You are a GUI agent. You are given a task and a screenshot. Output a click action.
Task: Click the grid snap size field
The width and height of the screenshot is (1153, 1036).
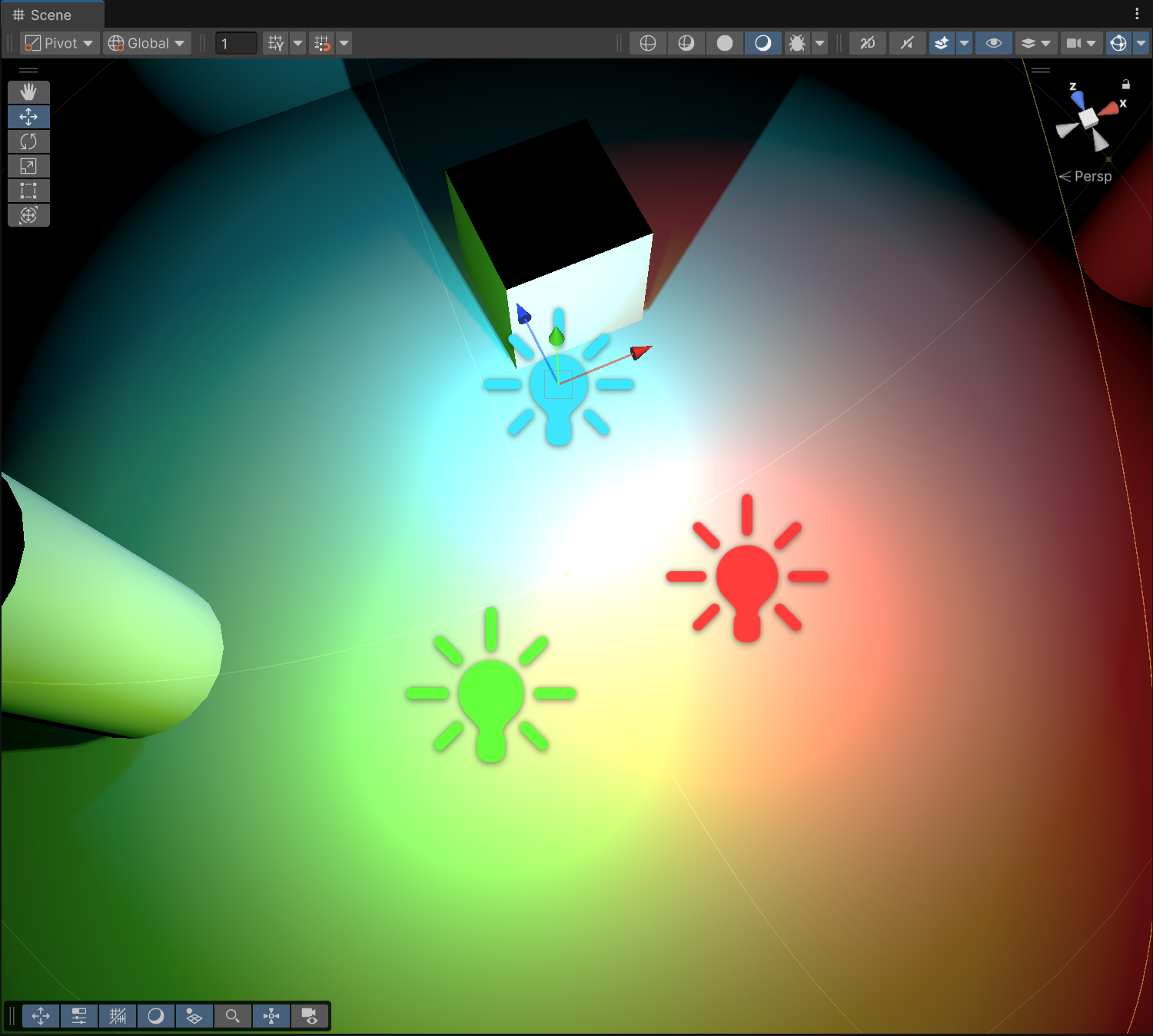236,44
